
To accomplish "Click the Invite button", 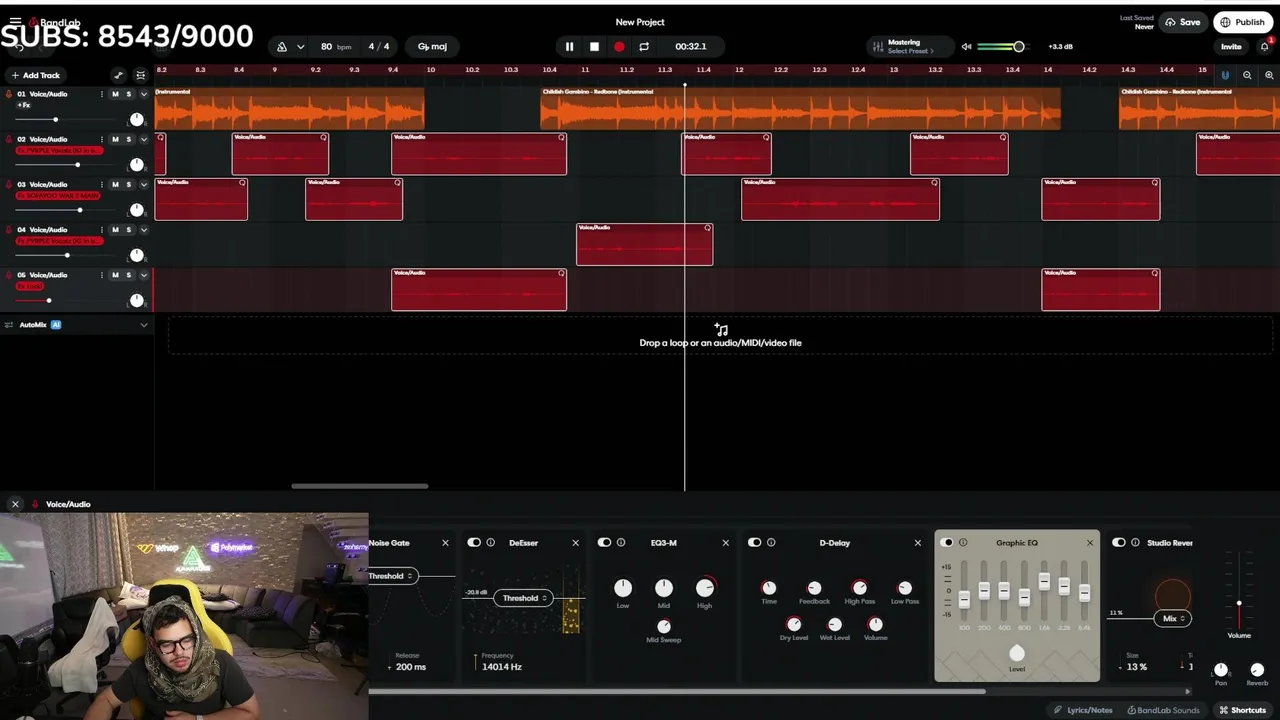I will [x=1231, y=47].
